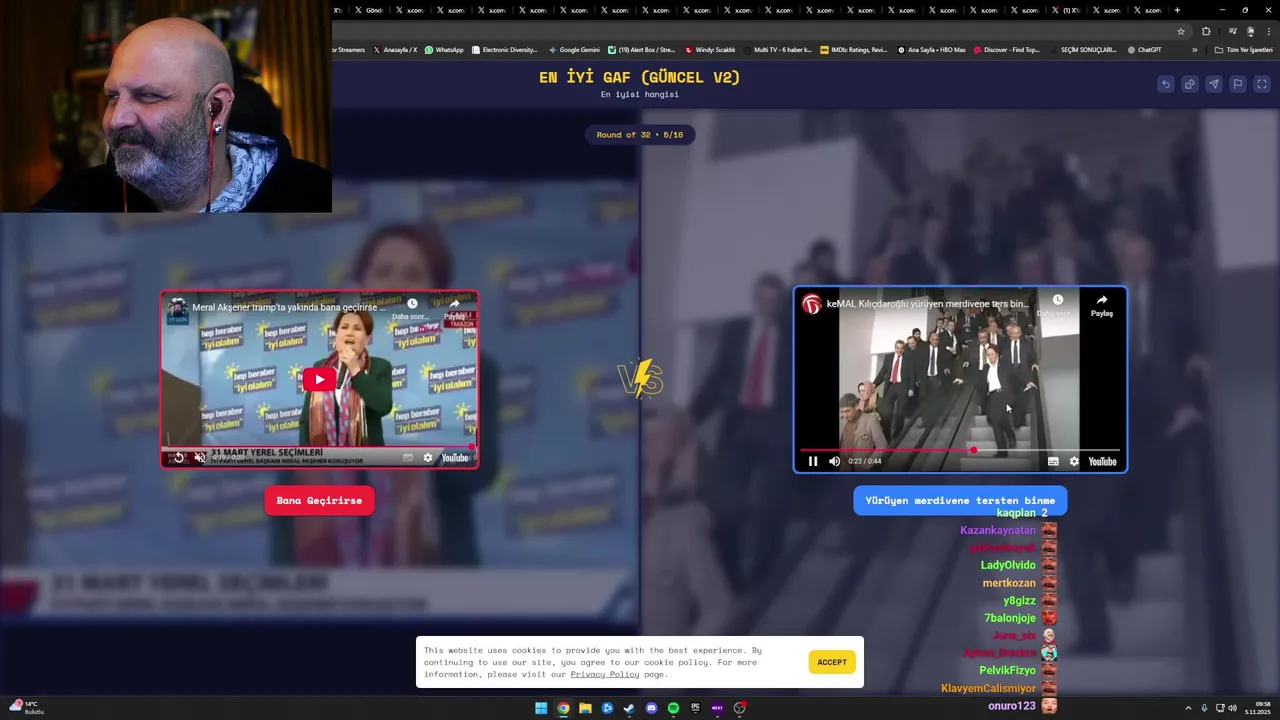
Task: Click Daha sonra watch later on right video
Action: [x=1057, y=305]
